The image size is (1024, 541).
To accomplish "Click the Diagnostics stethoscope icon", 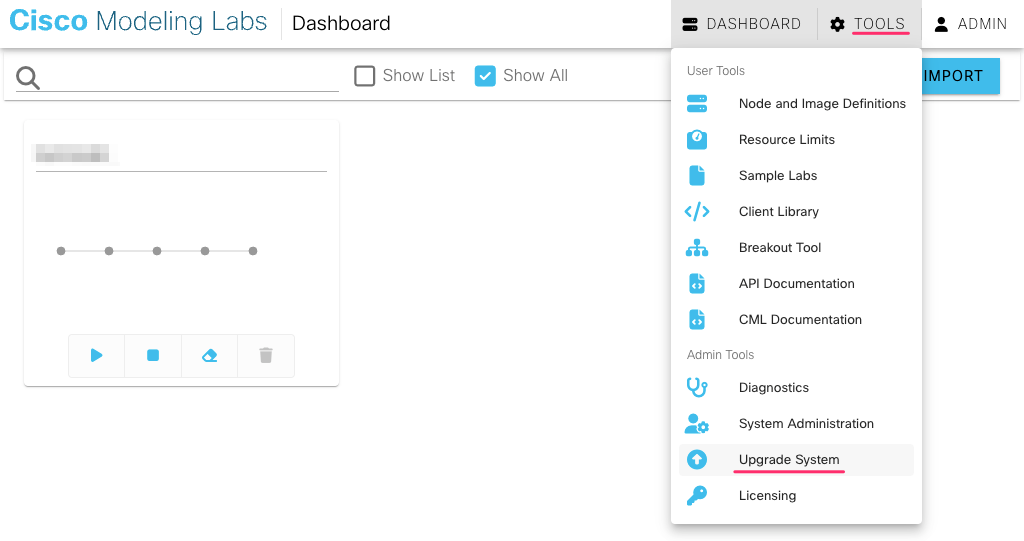I will click(697, 387).
